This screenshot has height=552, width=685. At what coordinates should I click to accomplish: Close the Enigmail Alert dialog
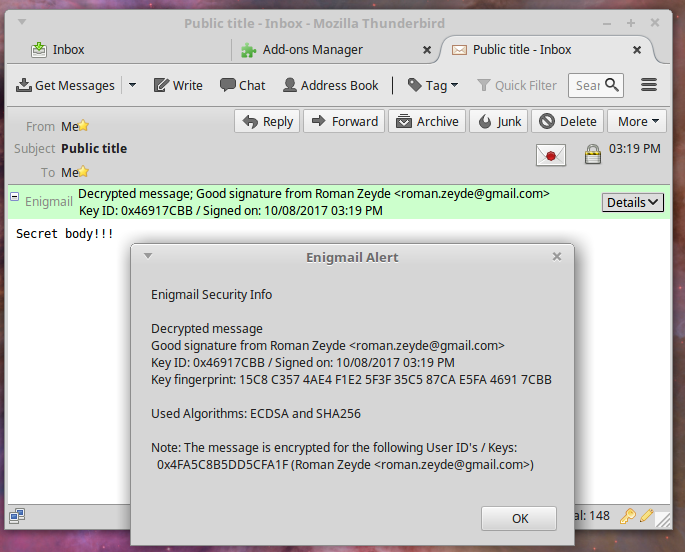(x=557, y=256)
